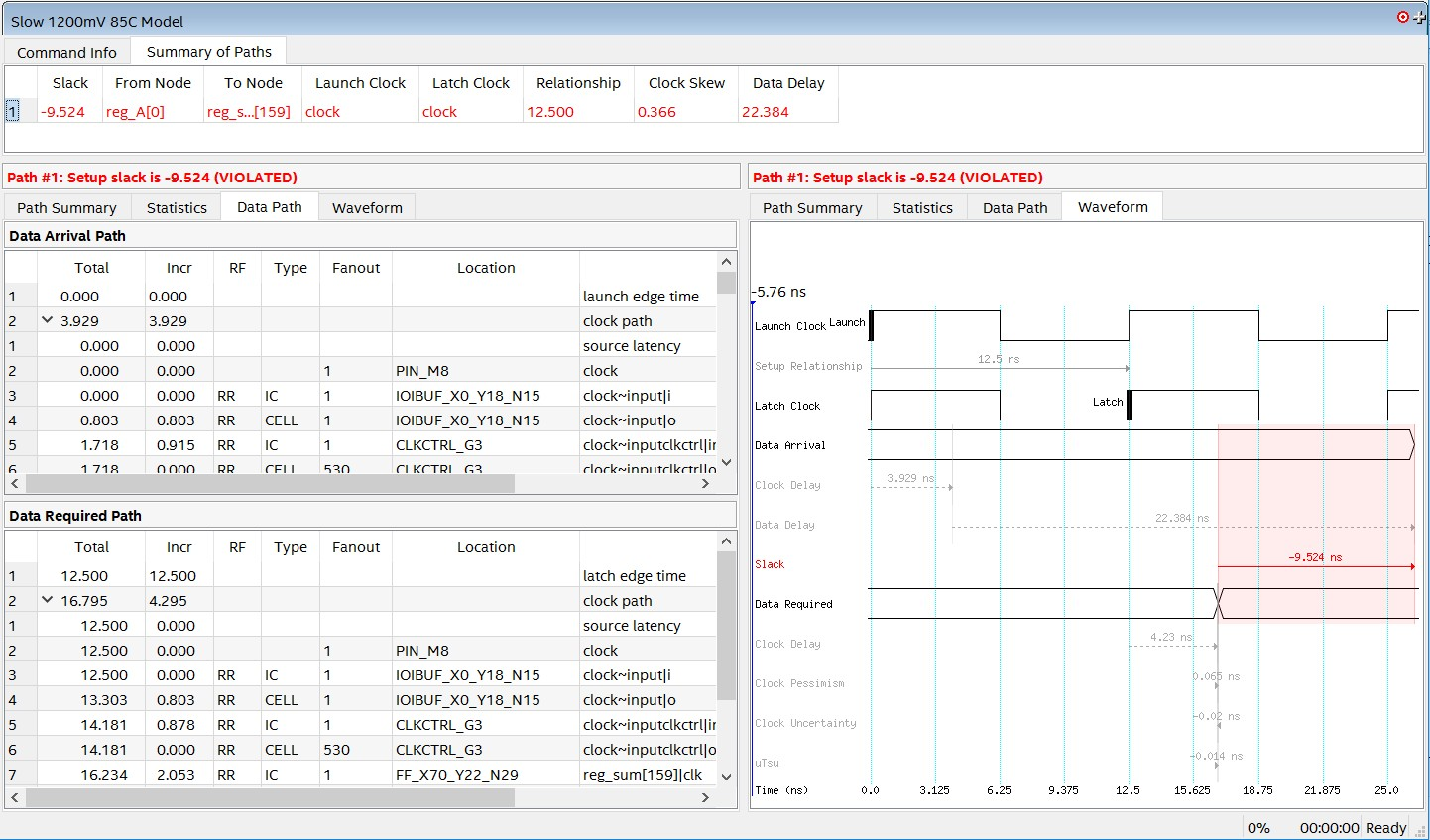Click Data Required Path scroll right arrow
1430x840 pixels.
click(705, 797)
